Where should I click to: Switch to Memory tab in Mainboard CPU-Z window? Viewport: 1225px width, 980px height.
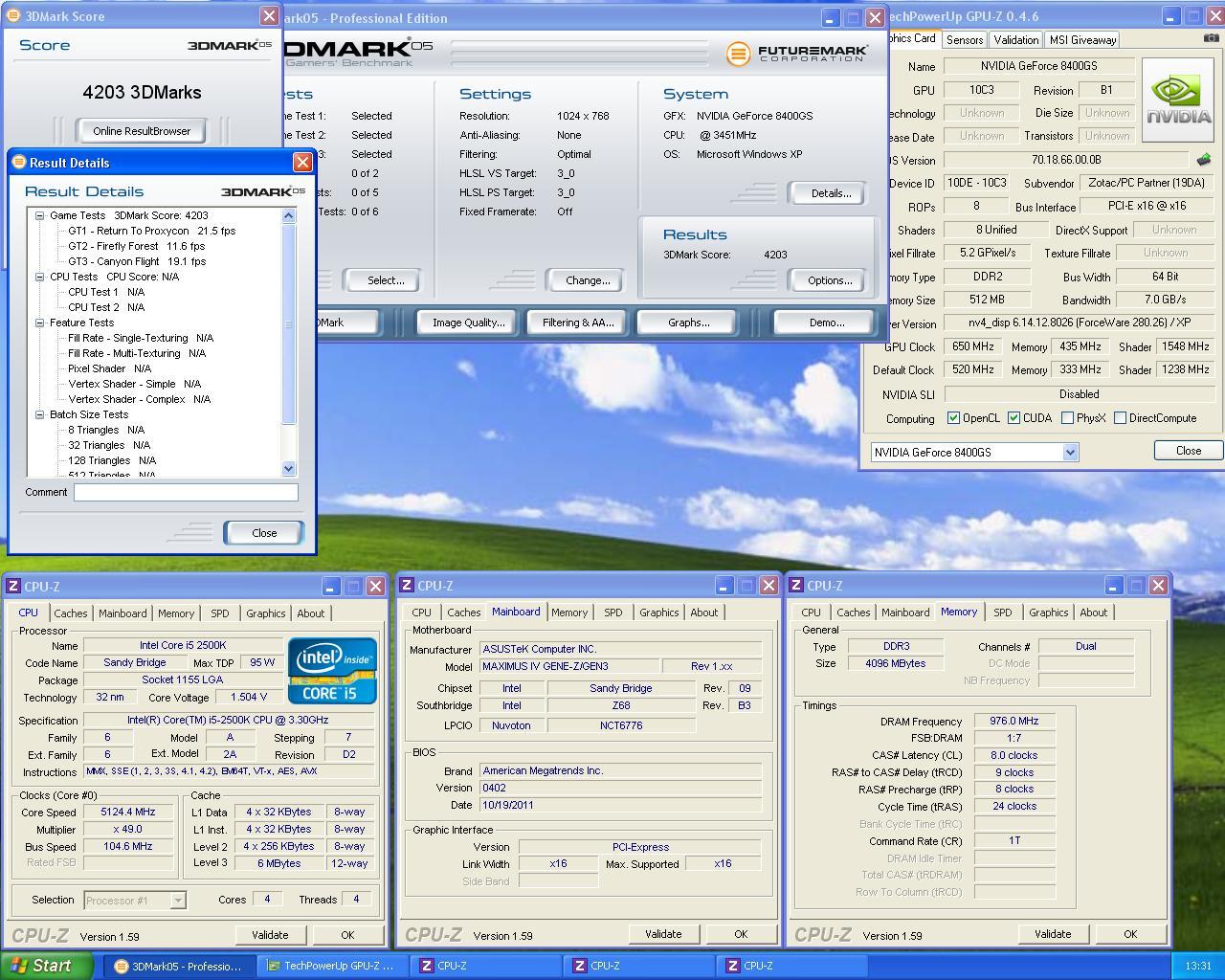coord(569,612)
